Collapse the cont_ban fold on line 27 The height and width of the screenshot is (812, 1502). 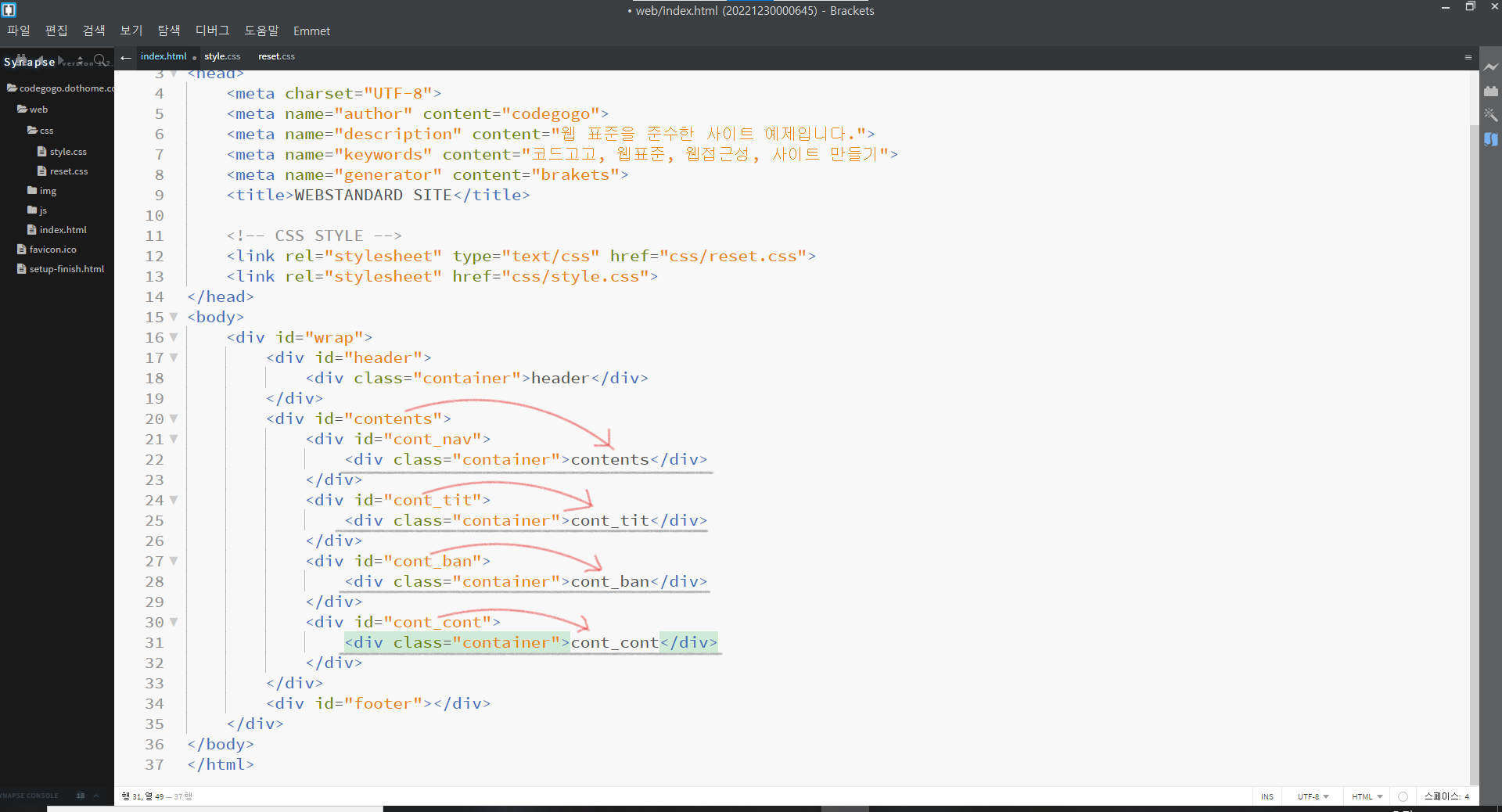tap(174, 561)
